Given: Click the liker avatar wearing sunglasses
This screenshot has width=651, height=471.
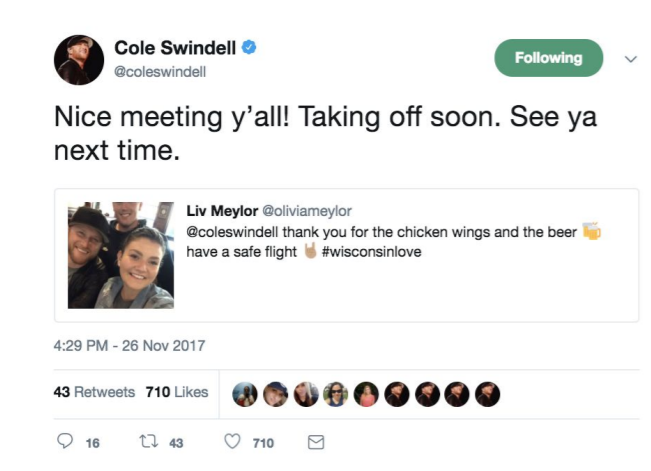Looking at the screenshot, I should [x=336, y=394].
